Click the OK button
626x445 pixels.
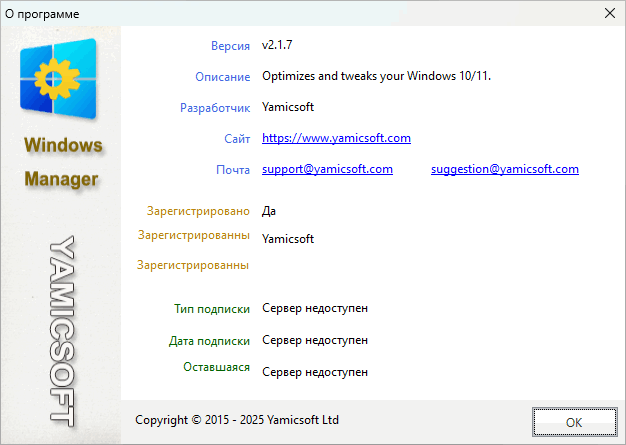tap(574, 422)
